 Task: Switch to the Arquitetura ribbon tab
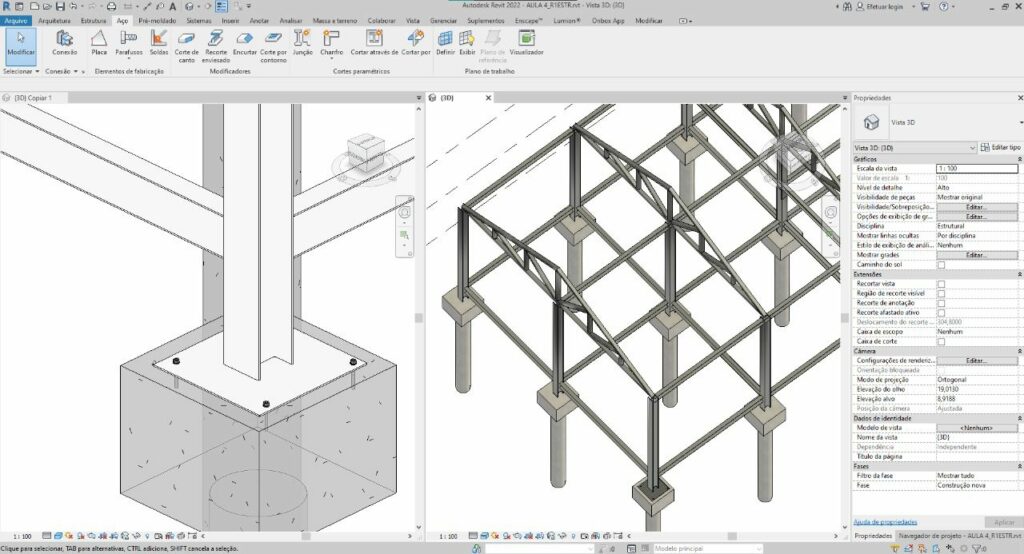[54, 21]
